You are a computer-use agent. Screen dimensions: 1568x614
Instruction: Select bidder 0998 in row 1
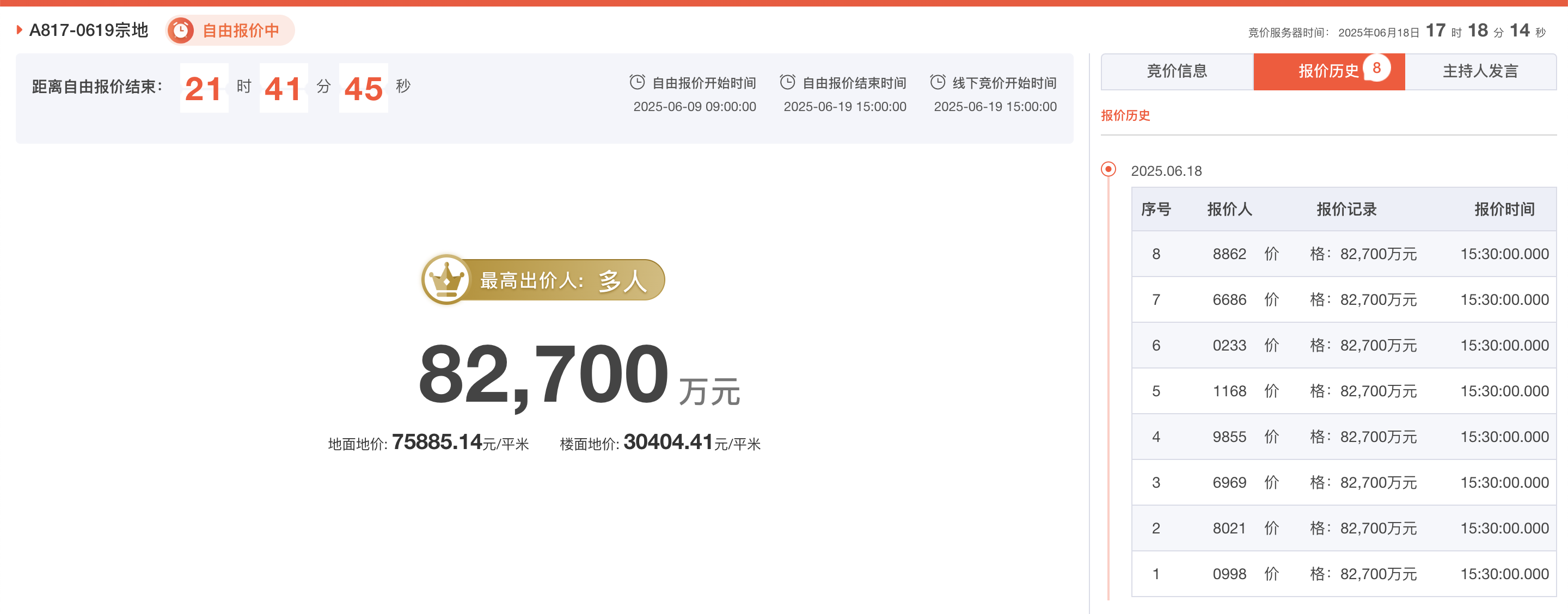point(1229,574)
